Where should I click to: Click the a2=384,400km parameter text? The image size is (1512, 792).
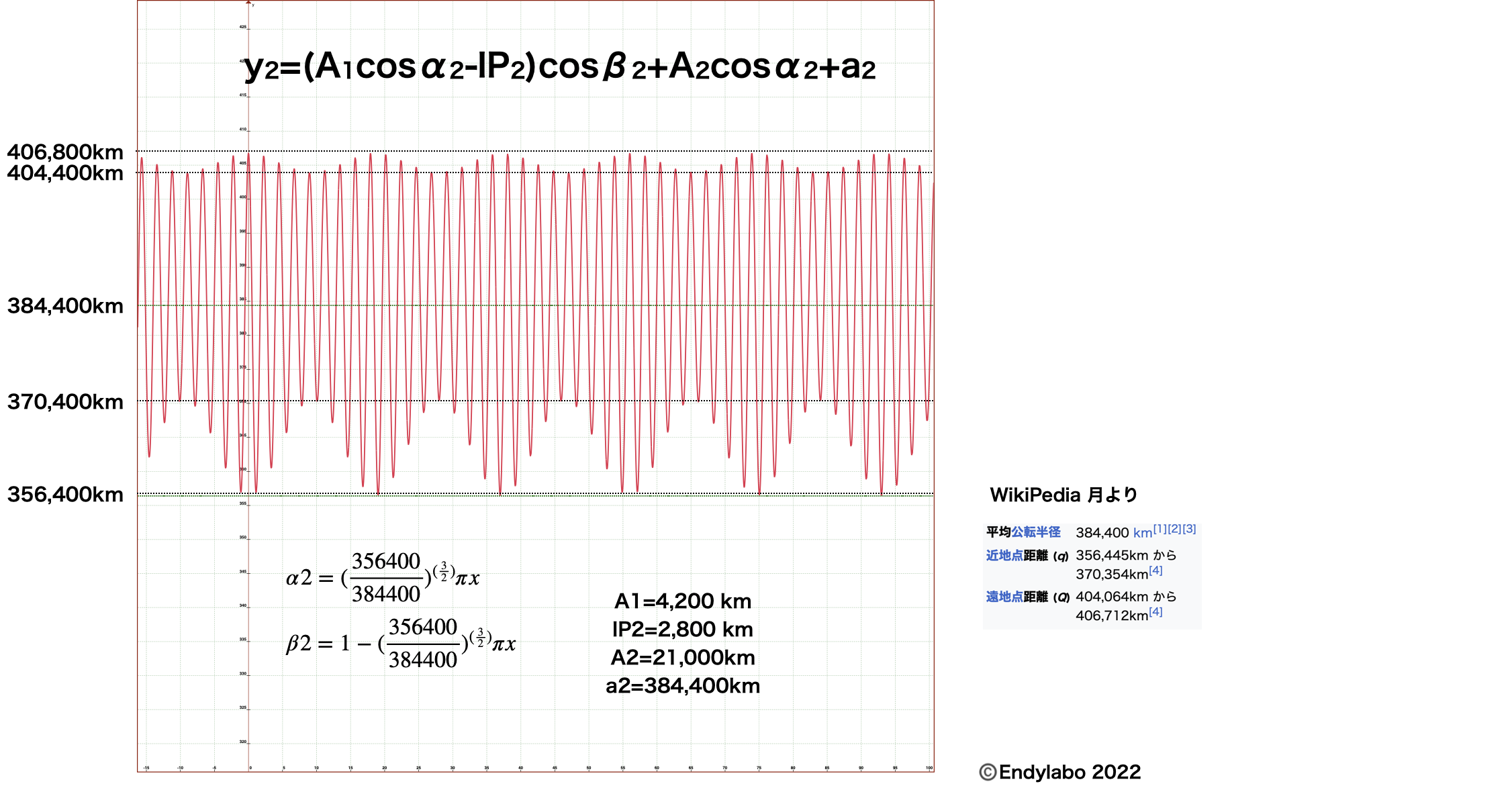pos(683,686)
